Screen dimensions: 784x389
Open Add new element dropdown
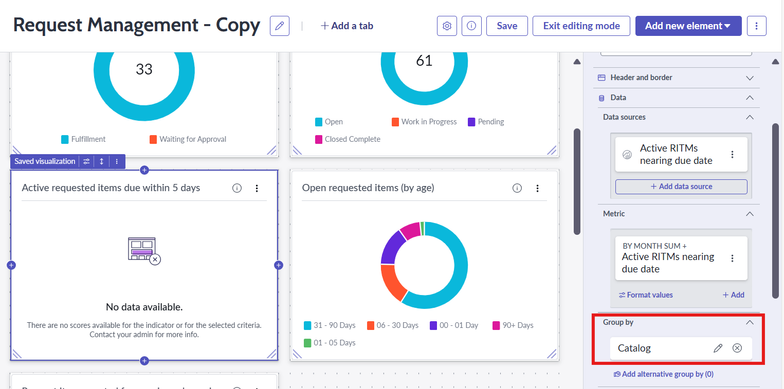688,26
